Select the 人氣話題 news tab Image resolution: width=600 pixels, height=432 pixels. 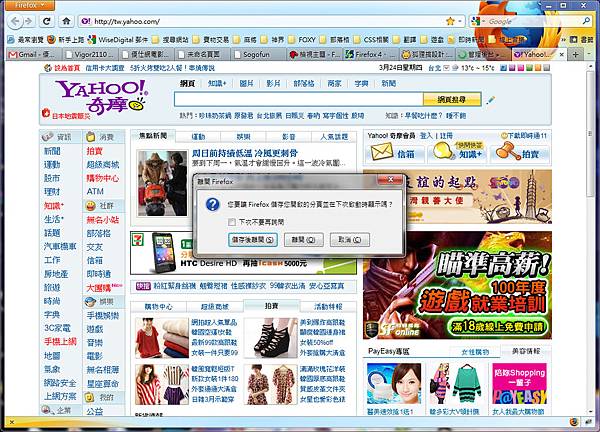[334, 137]
